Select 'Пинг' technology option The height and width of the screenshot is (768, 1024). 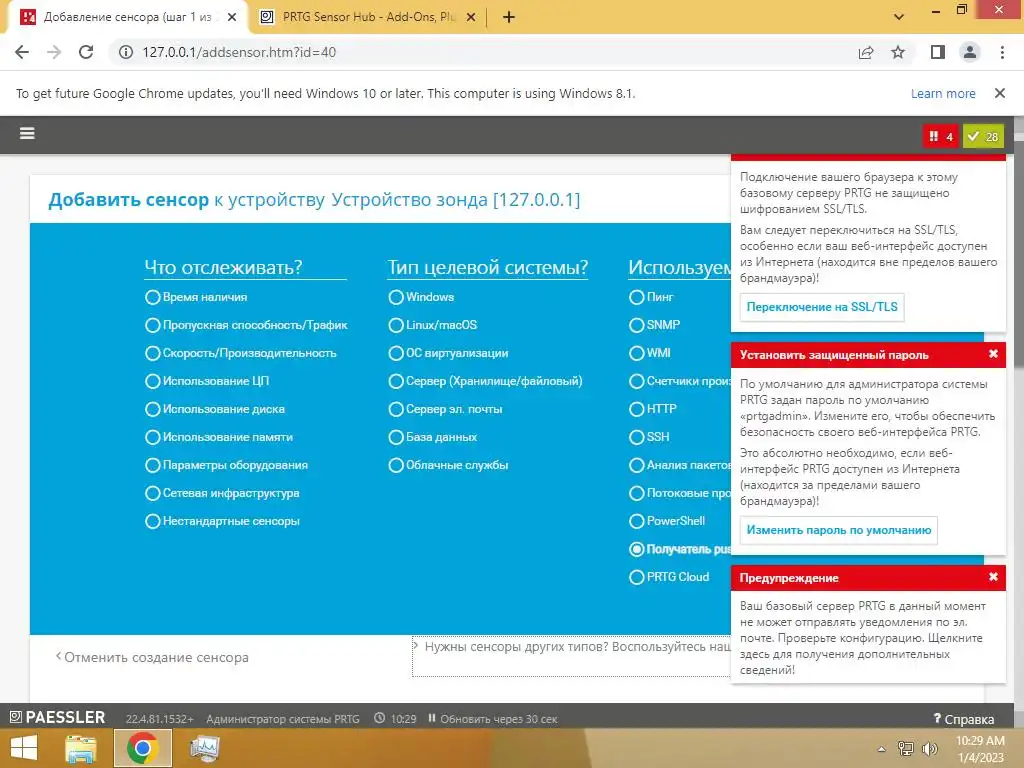pyautogui.click(x=637, y=297)
